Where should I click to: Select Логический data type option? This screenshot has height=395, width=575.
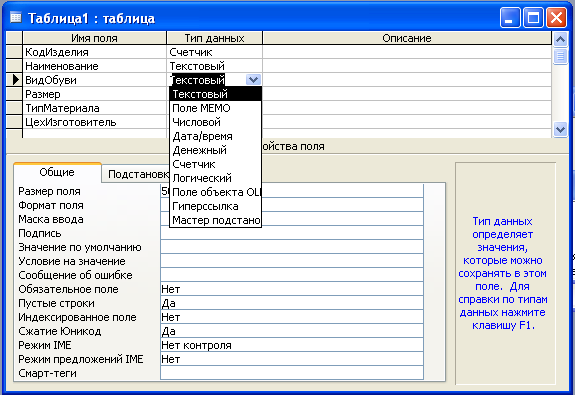coord(215,178)
